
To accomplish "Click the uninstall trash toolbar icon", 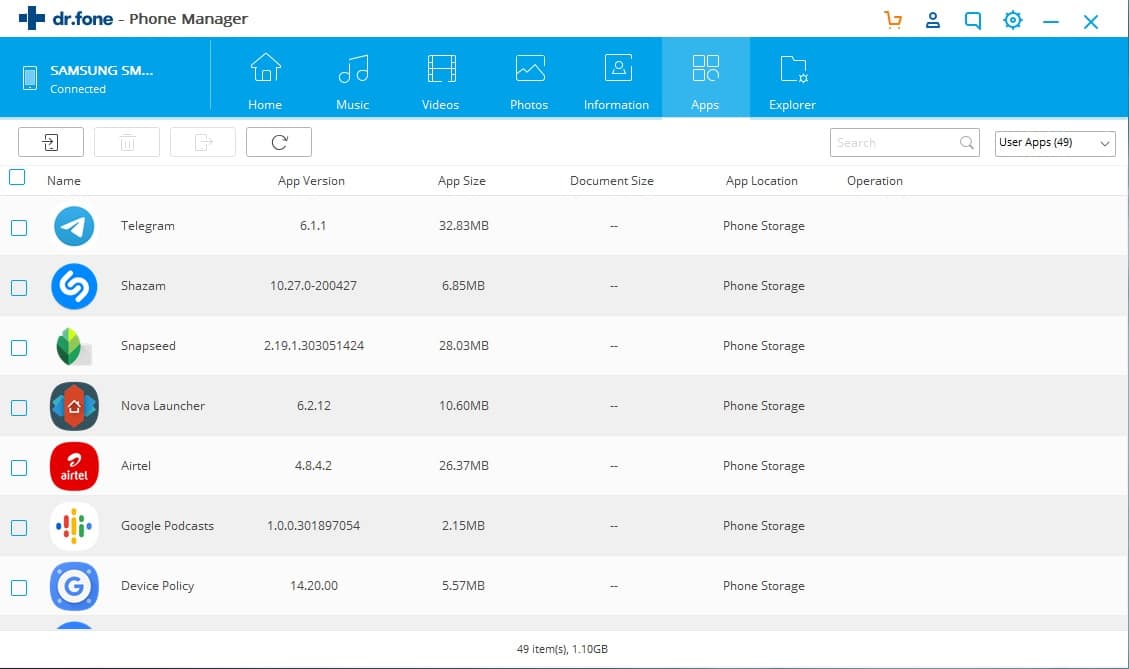I will 127,142.
